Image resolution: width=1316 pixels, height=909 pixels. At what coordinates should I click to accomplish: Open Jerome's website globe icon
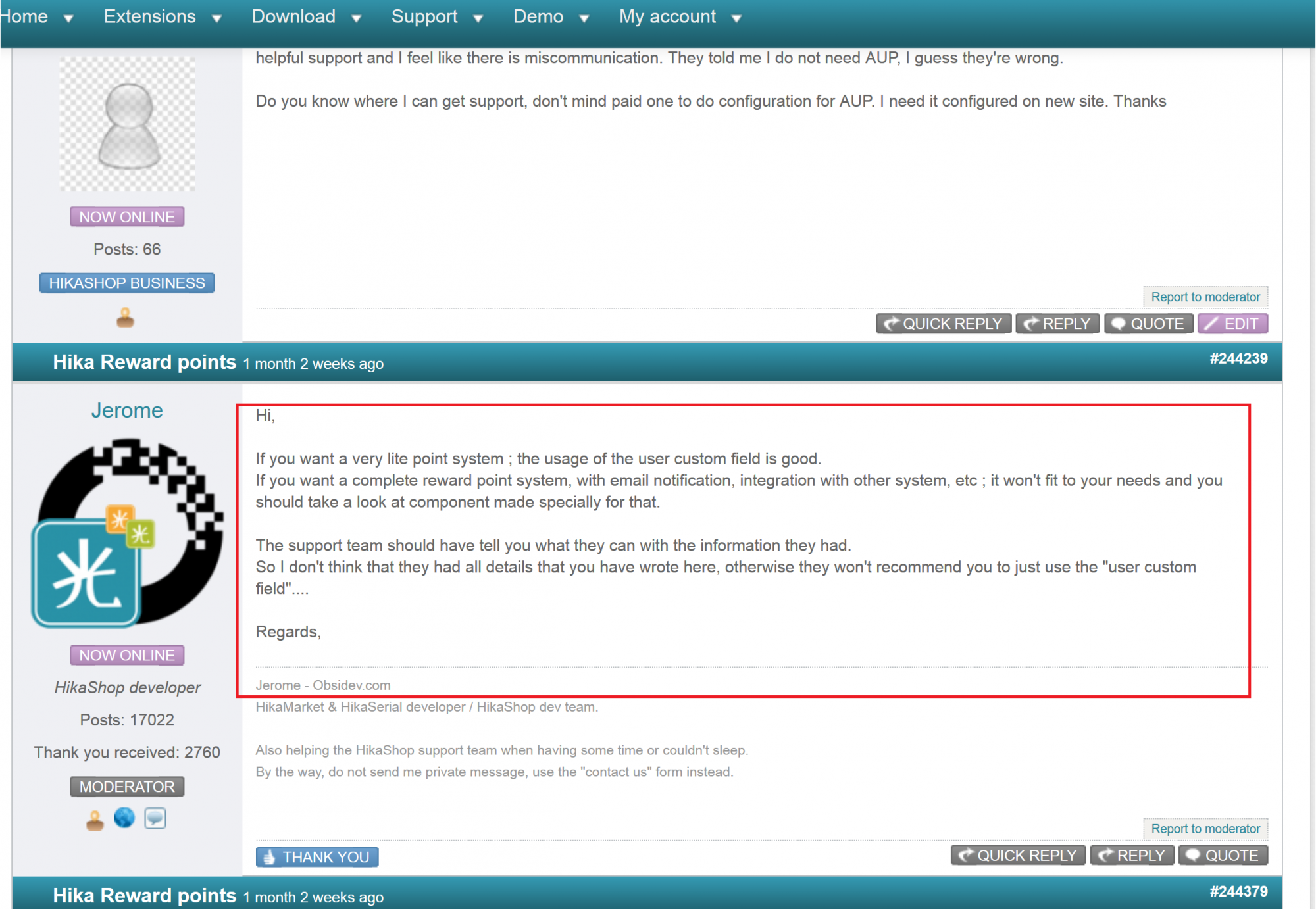pyautogui.click(x=124, y=818)
